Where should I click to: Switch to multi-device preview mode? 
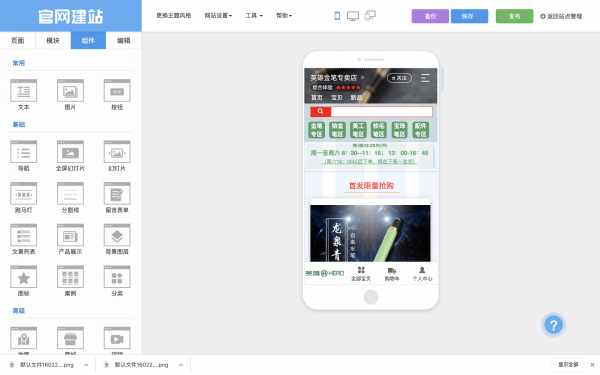(x=370, y=16)
